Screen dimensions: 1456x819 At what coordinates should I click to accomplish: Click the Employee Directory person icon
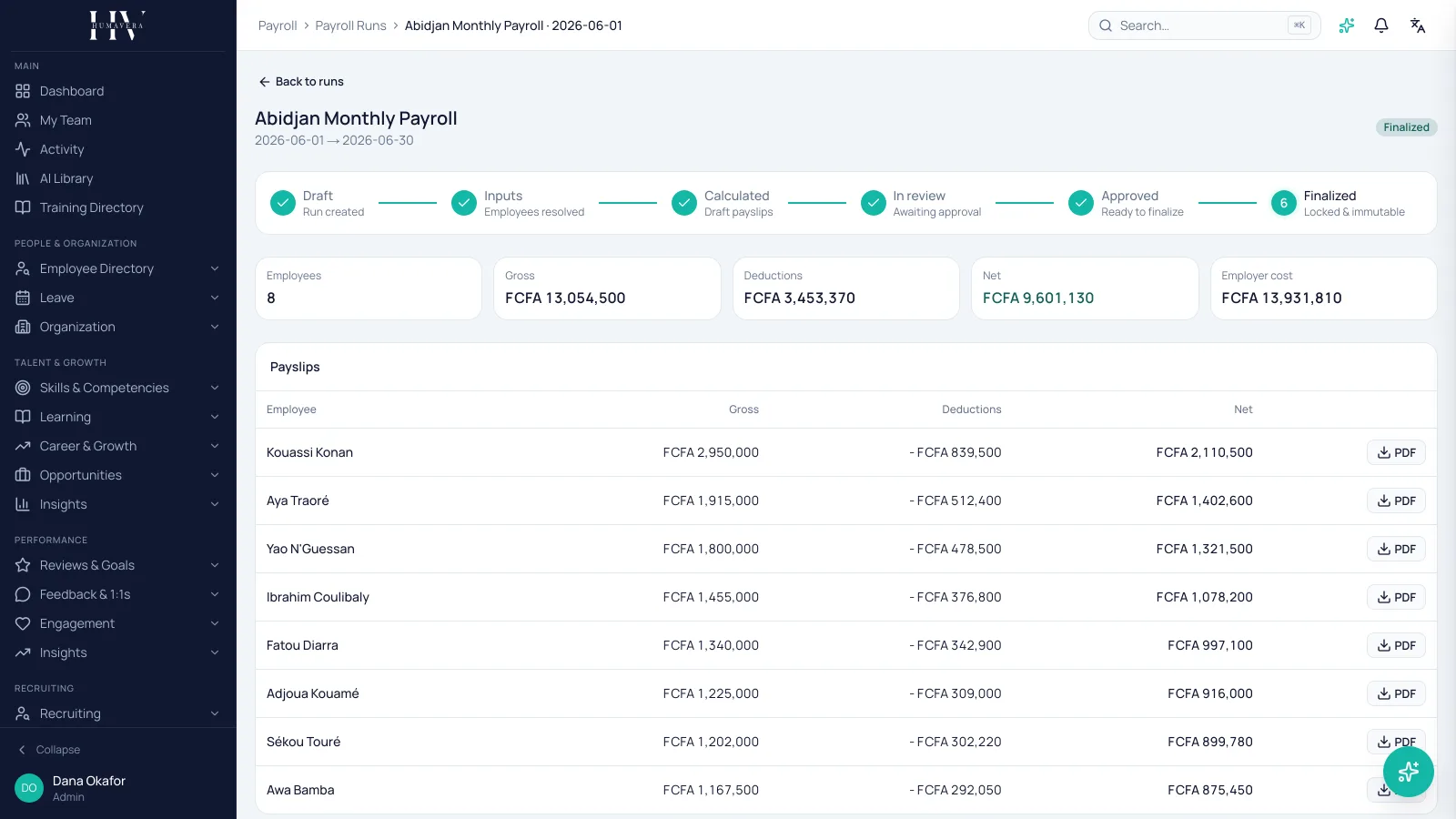(x=23, y=268)
